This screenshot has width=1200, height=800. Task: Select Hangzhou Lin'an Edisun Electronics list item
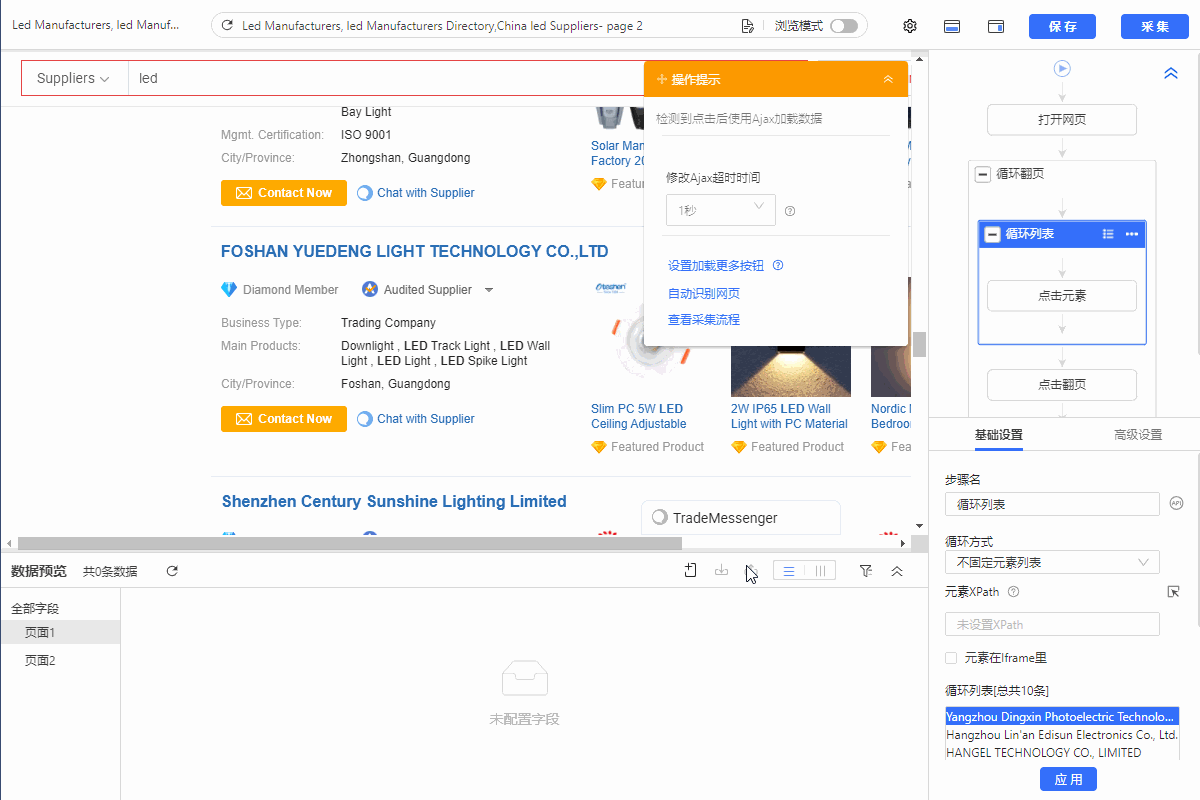click(x=1062, y=735)
